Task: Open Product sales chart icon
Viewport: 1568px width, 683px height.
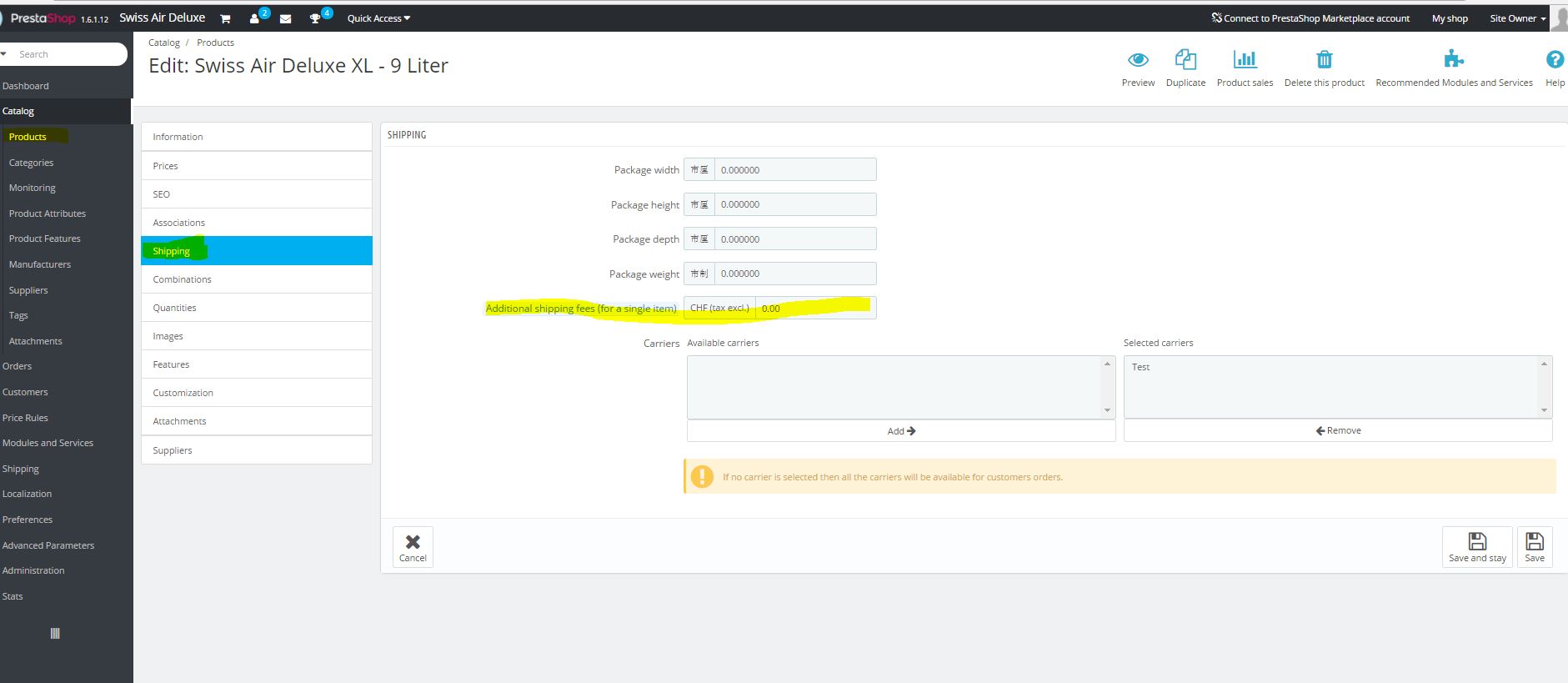Action: pyautogui.click(x=1245, y=59)
